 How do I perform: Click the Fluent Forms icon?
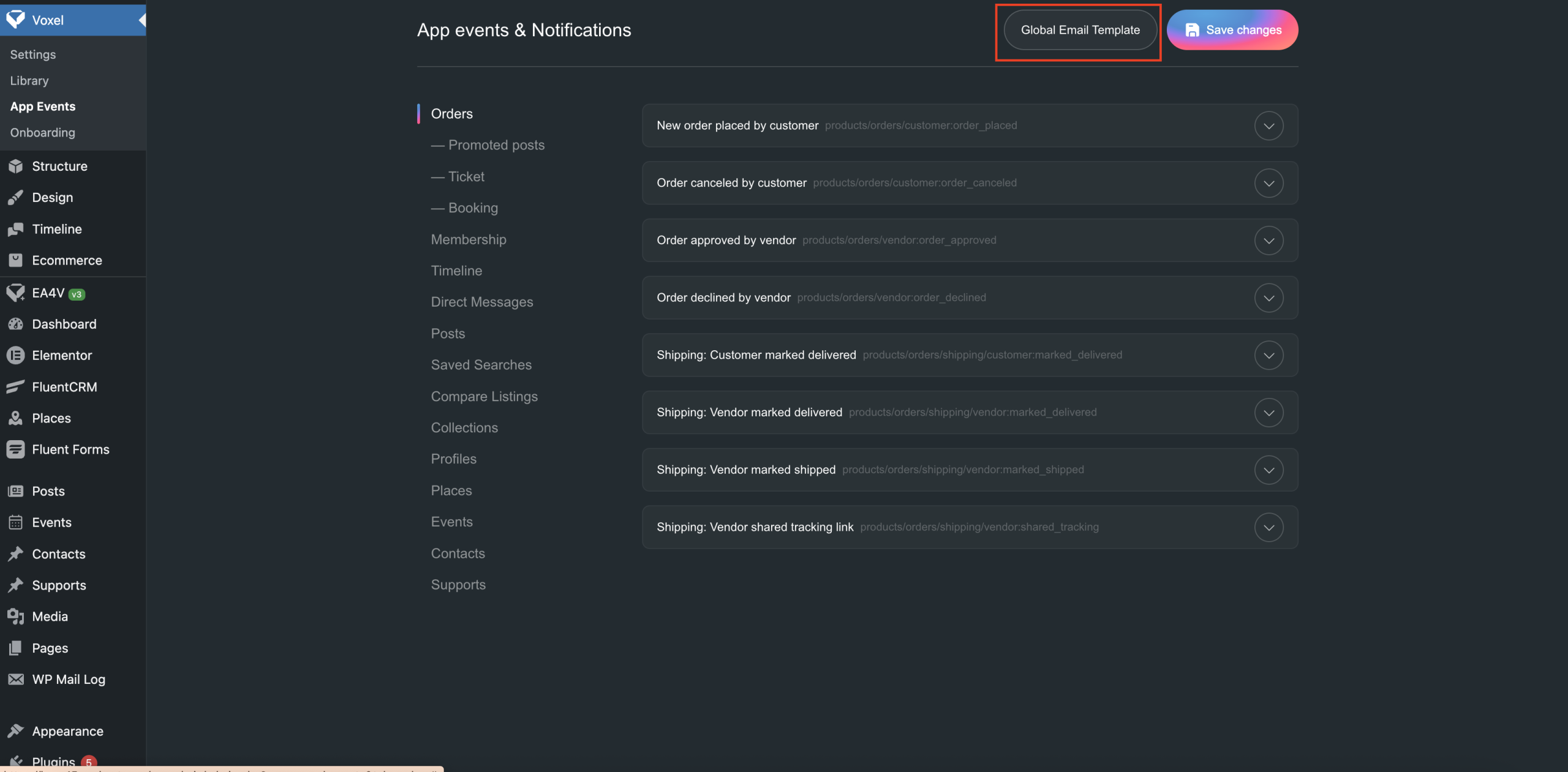click(15, 449)
